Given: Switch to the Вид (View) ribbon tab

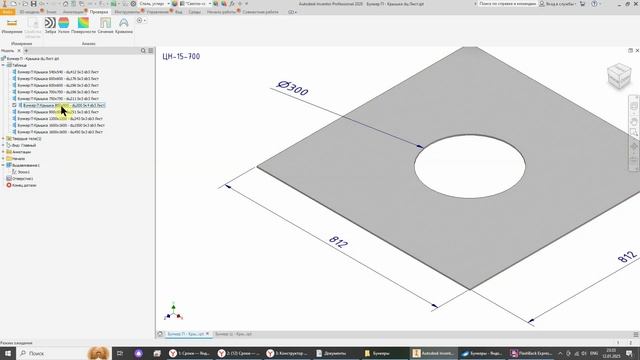Looking at the screenshot, I should point(179,12).
